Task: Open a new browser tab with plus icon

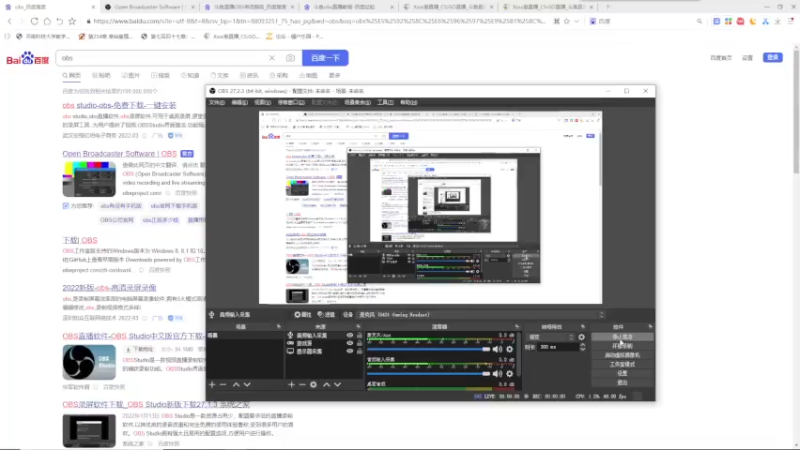Action: click(x=608, y=7)
